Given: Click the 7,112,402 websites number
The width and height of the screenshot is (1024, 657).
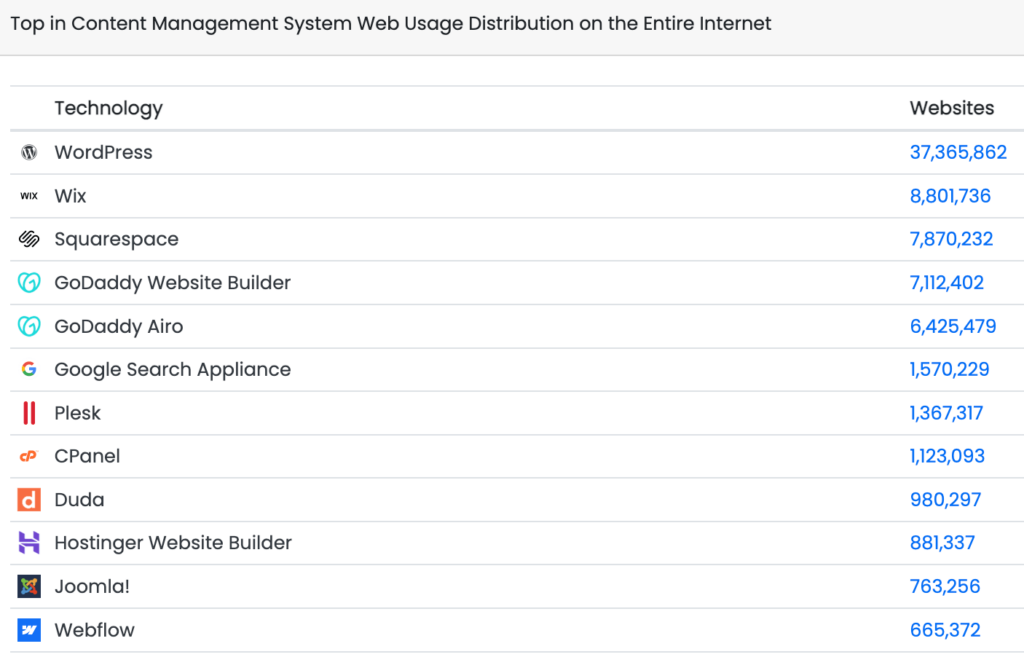Looking at the screenshot, I should coord(947,283).
